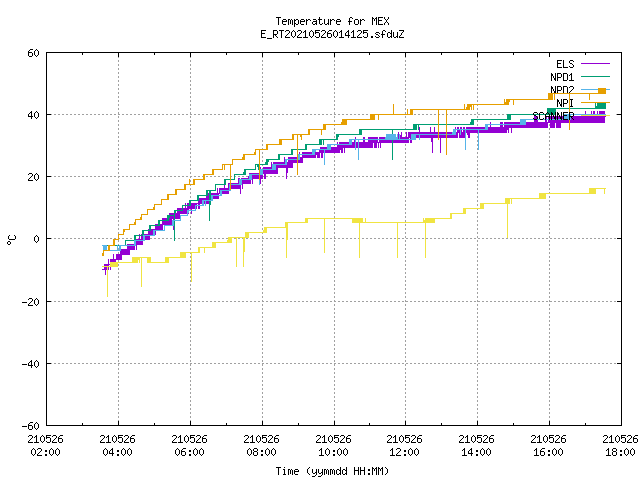Click the x-axis tick label 14:00
The image size is (640, 480).
pos(476,452)
